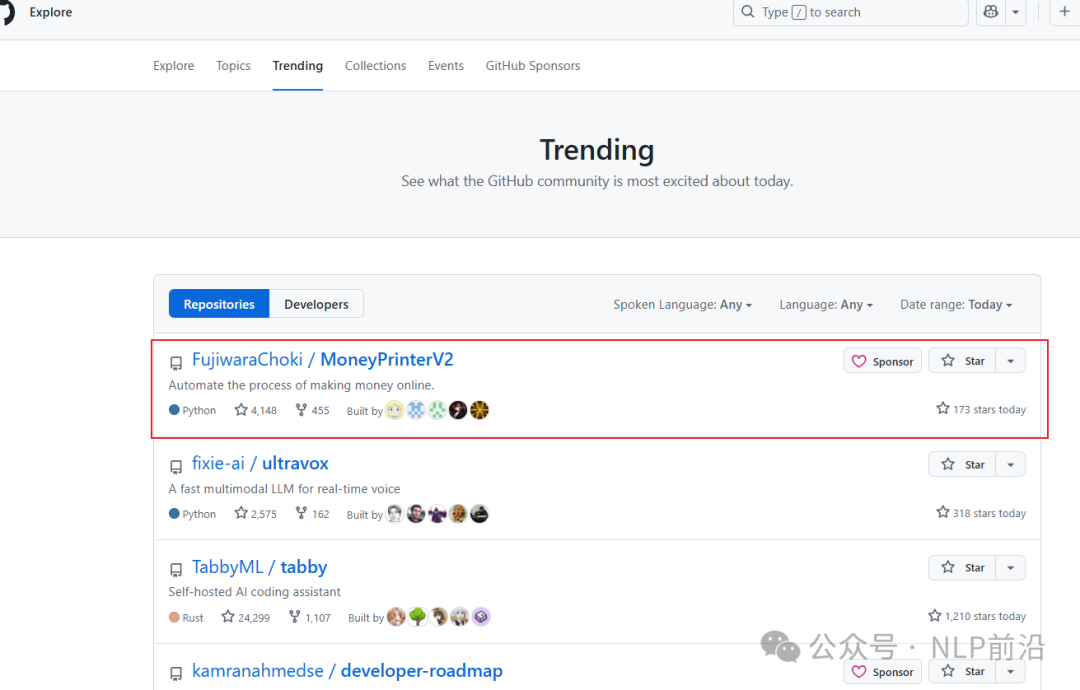Image resolution: width=1080 pixels, height=690 pixels.
Task: Open FujiwaraChoki / MoneyPrinterV2 repository link
Action: coord(322,359)
